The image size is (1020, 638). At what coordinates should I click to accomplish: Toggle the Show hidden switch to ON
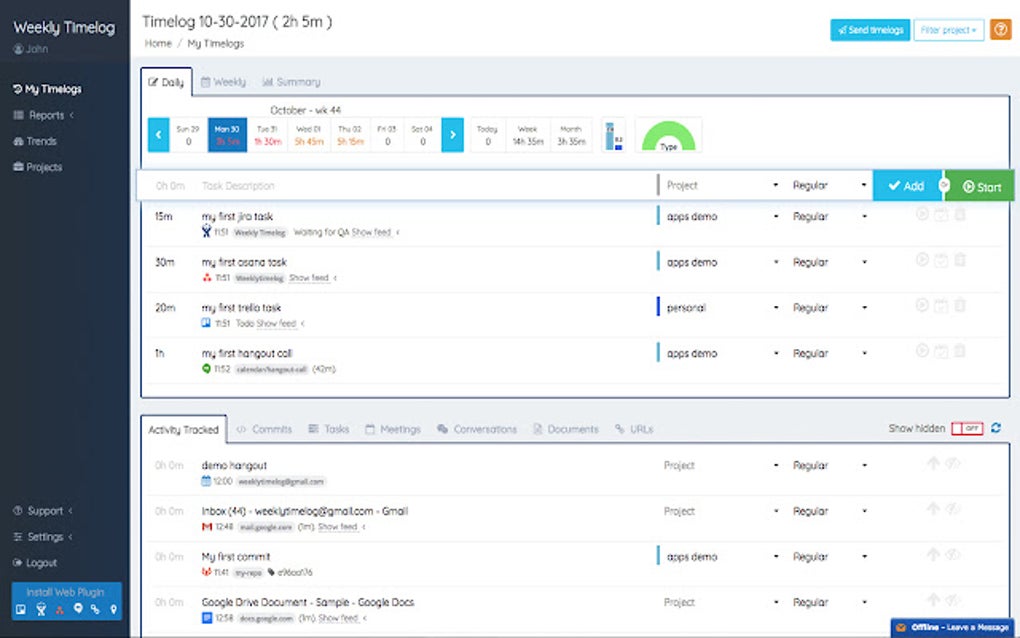(958, 428)
